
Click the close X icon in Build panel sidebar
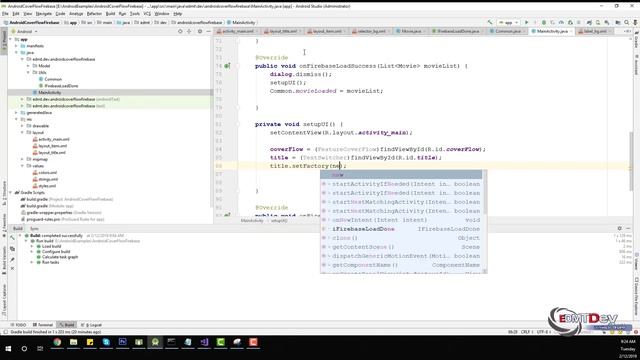(12, 269)
